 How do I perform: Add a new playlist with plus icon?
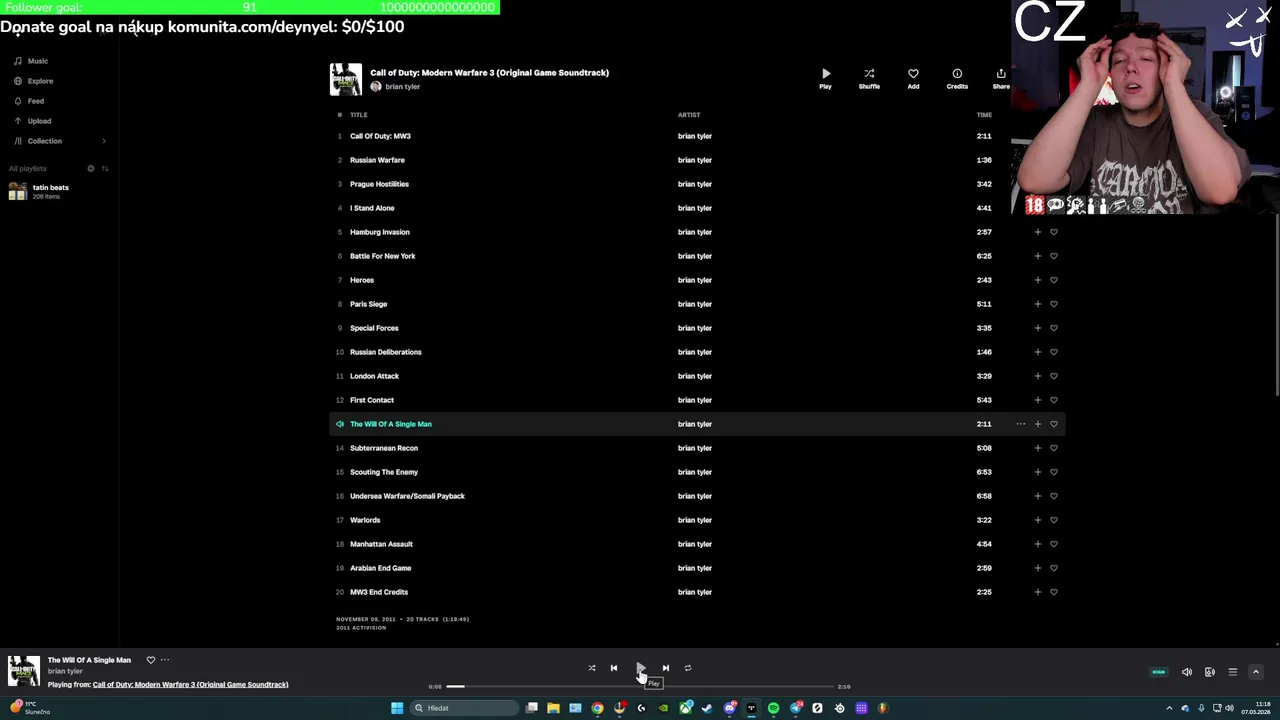pos(91,168)
